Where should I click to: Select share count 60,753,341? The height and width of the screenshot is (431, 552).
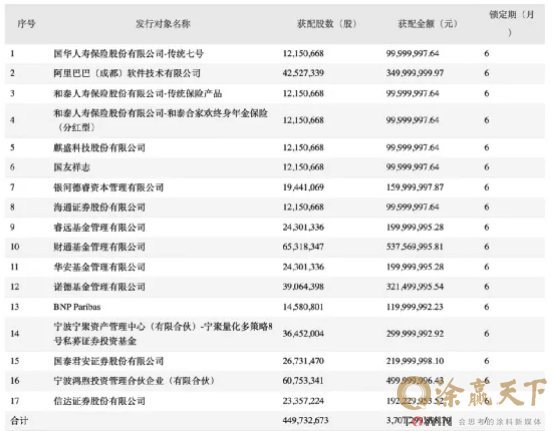[x=303, y=381]
